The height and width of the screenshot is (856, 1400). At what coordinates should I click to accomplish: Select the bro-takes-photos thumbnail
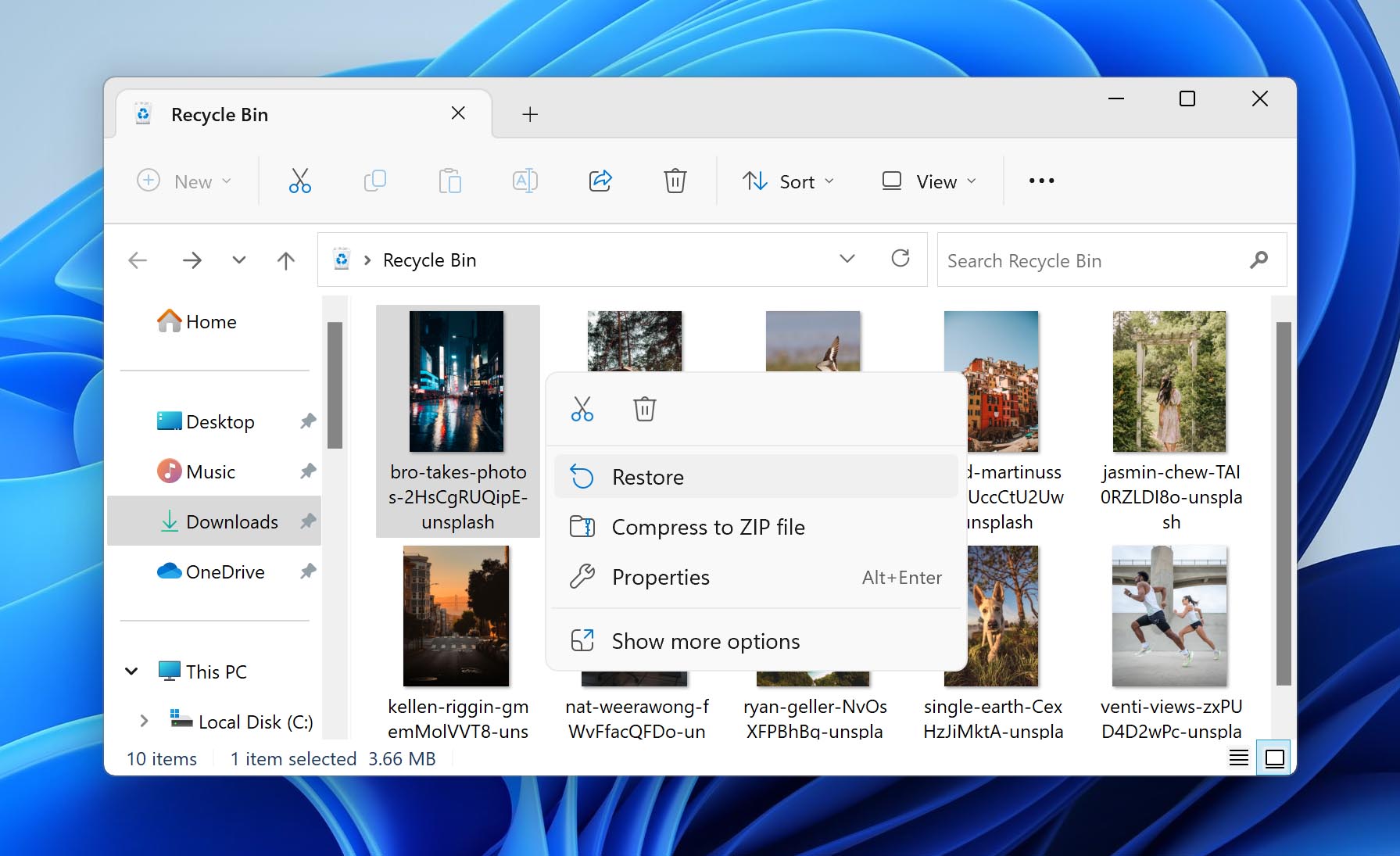457,381
